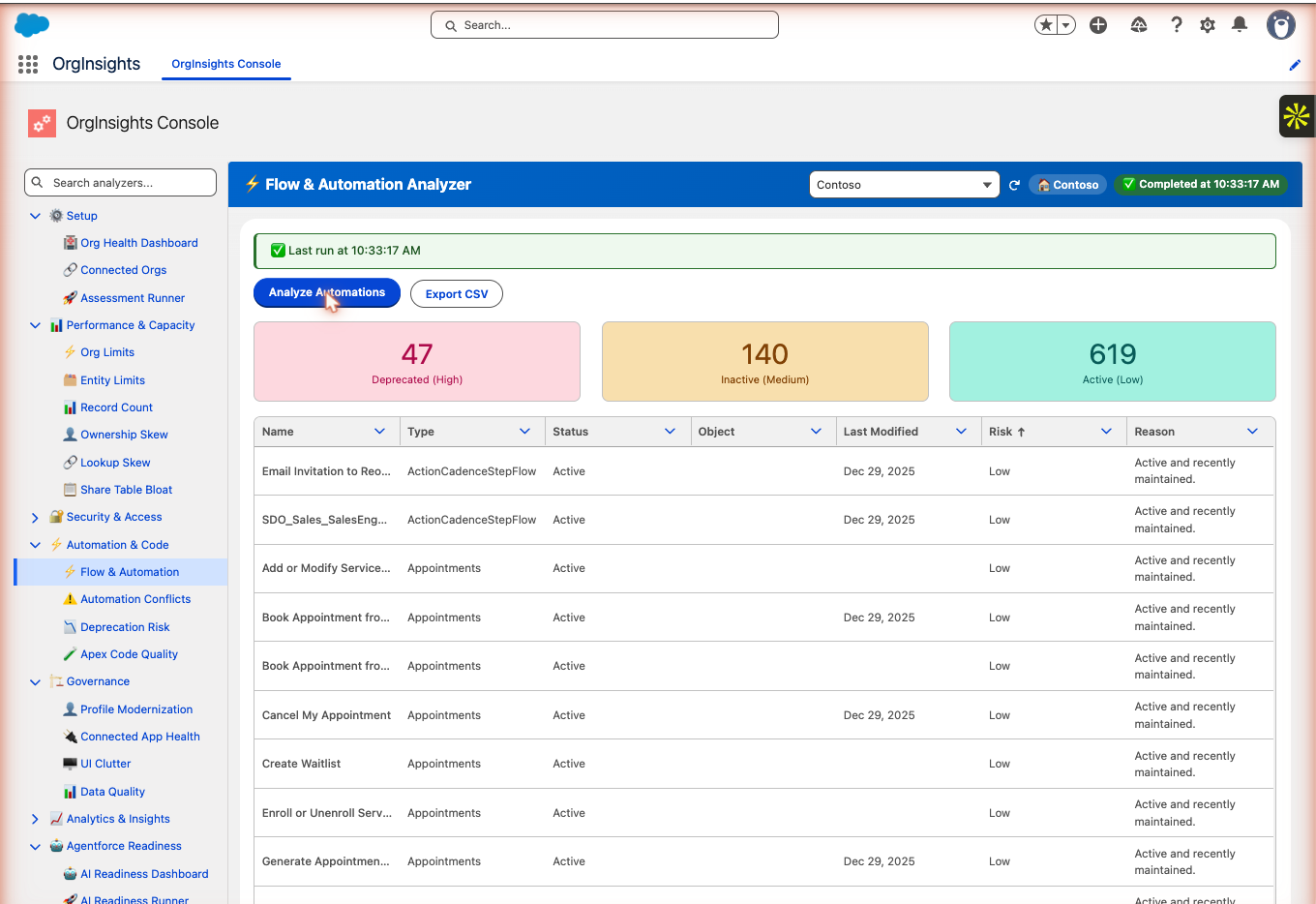Click the Create Waitlist row name

click(x=301, y=764)
